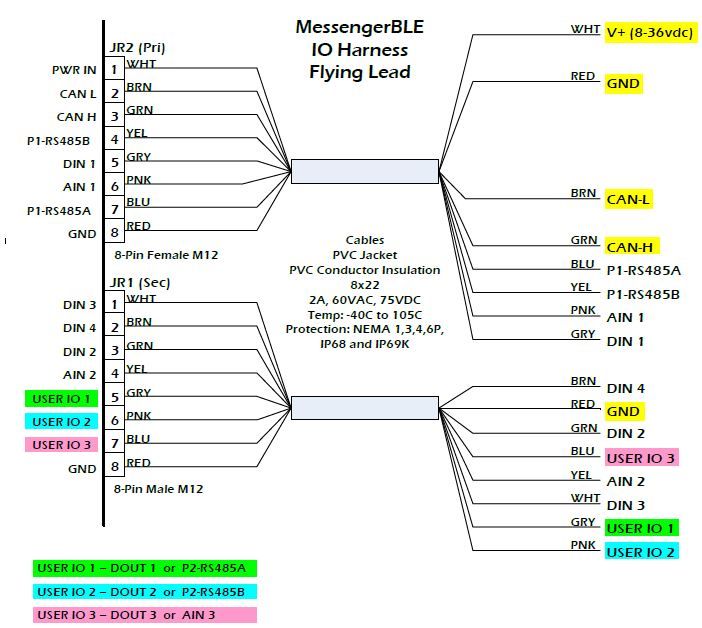Viewport: 702px width, 628px height.
Task: Select the pink USER IO 3 label beside JR1 pin 7
Action: point(61,445)
